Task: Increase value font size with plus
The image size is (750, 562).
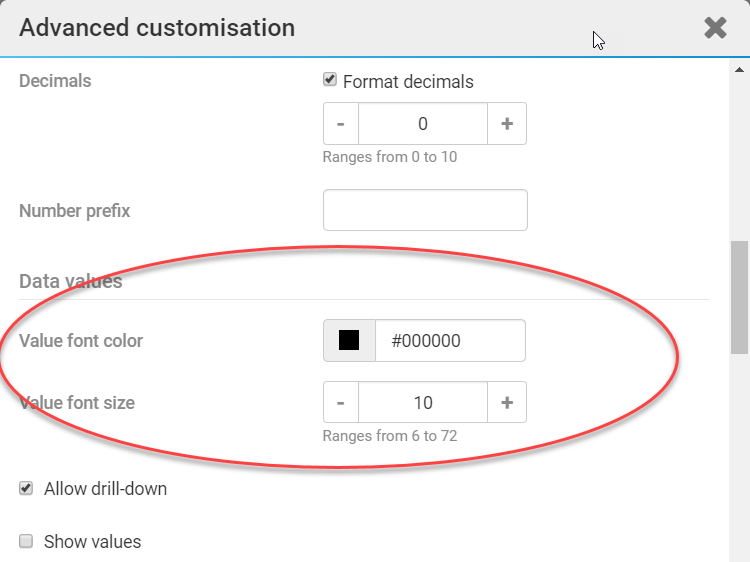Action: point(507,402)
